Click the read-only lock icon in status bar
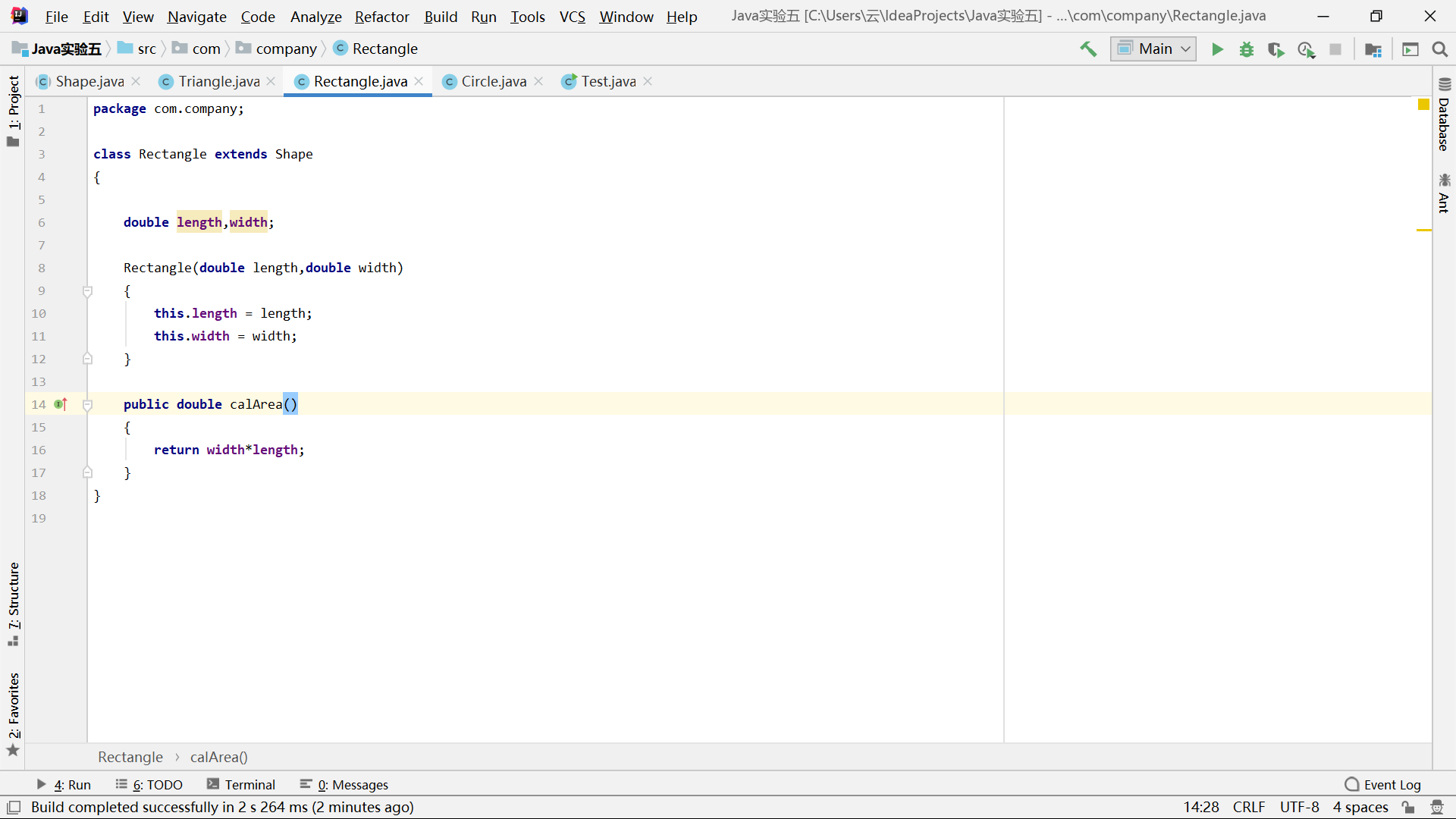The height and width of the screenshot is (819, 1456). [x=1408, y=808]
